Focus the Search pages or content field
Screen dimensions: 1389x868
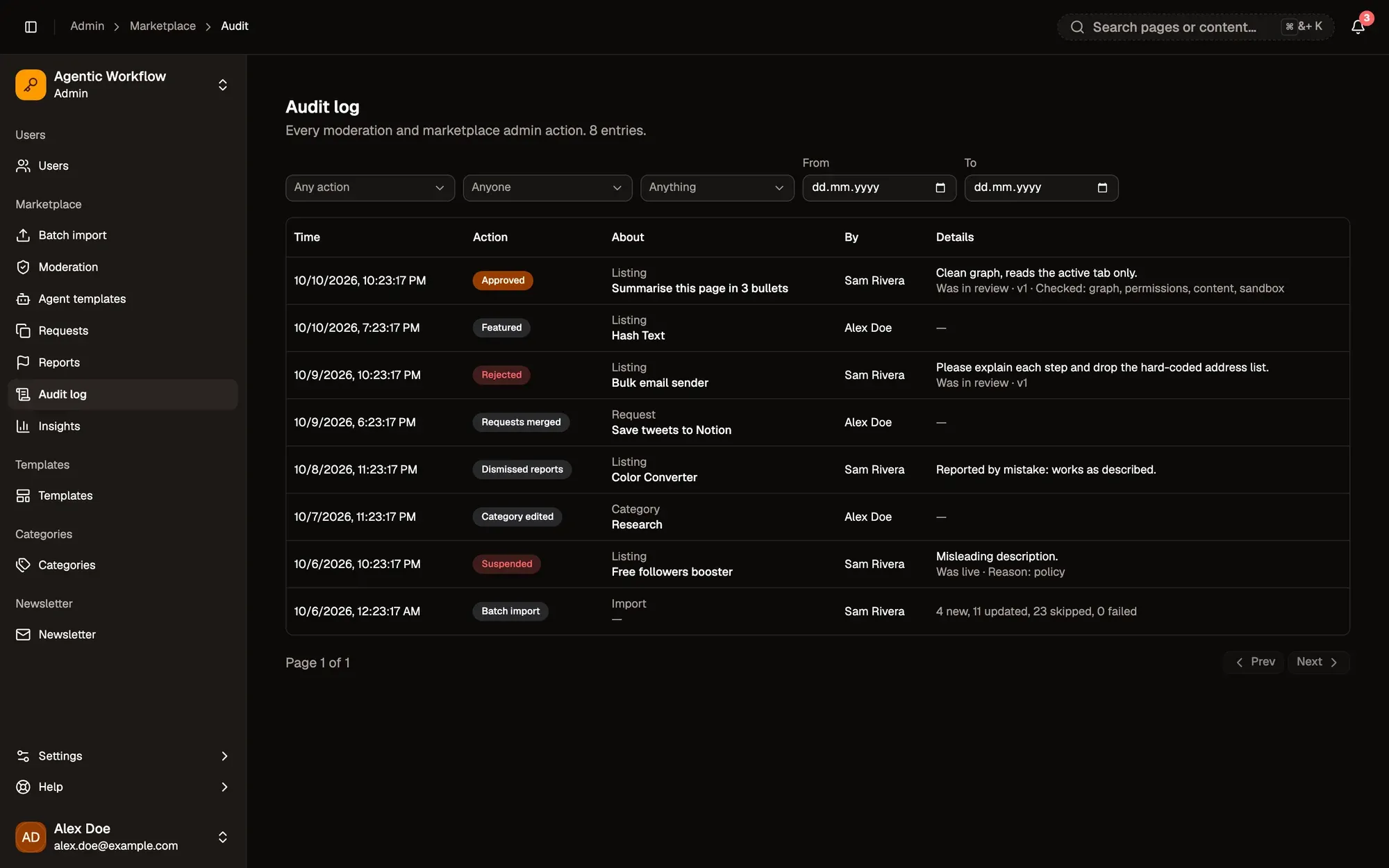click(x=1195, y=27)
